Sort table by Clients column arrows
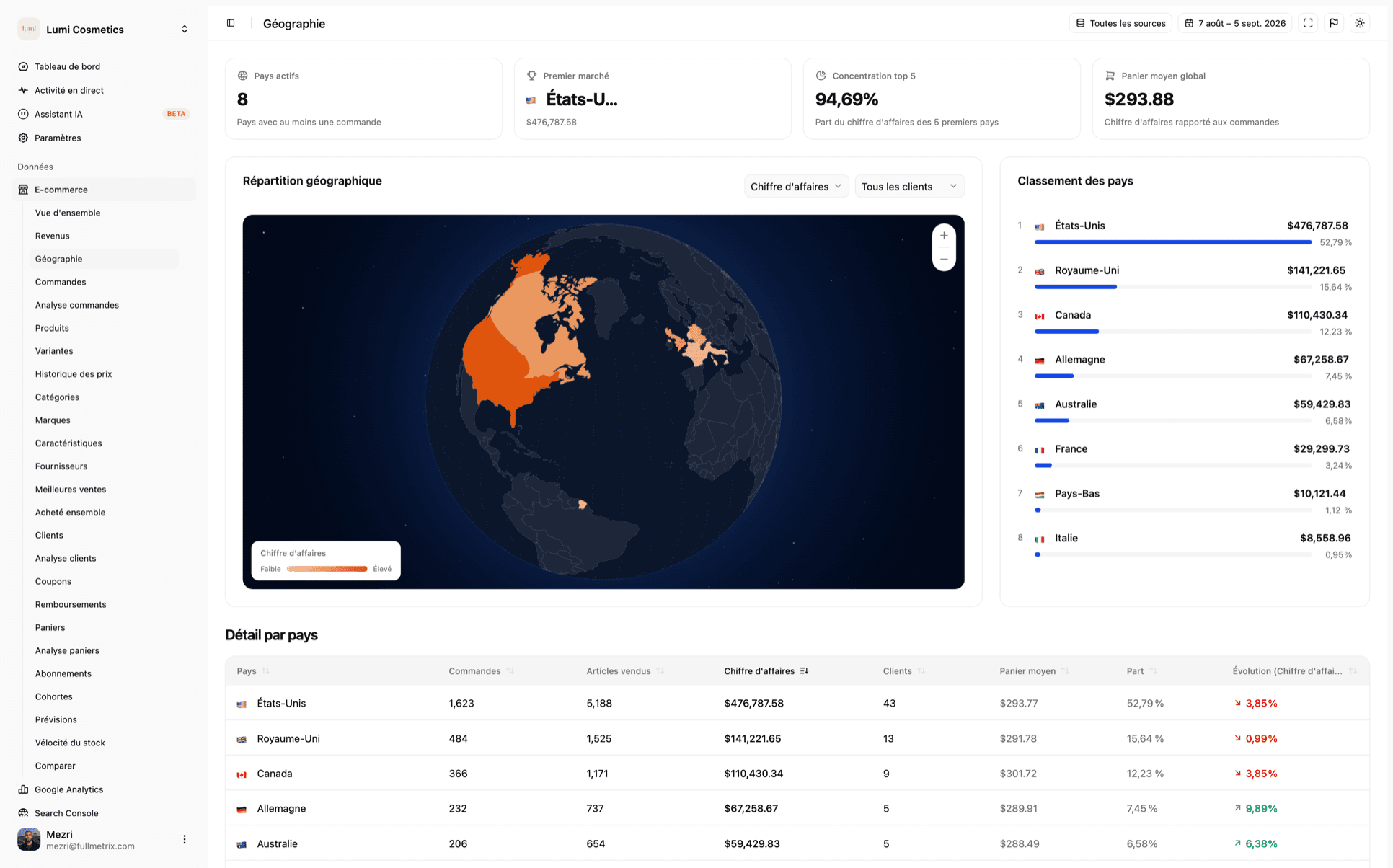 pos(921,671)
